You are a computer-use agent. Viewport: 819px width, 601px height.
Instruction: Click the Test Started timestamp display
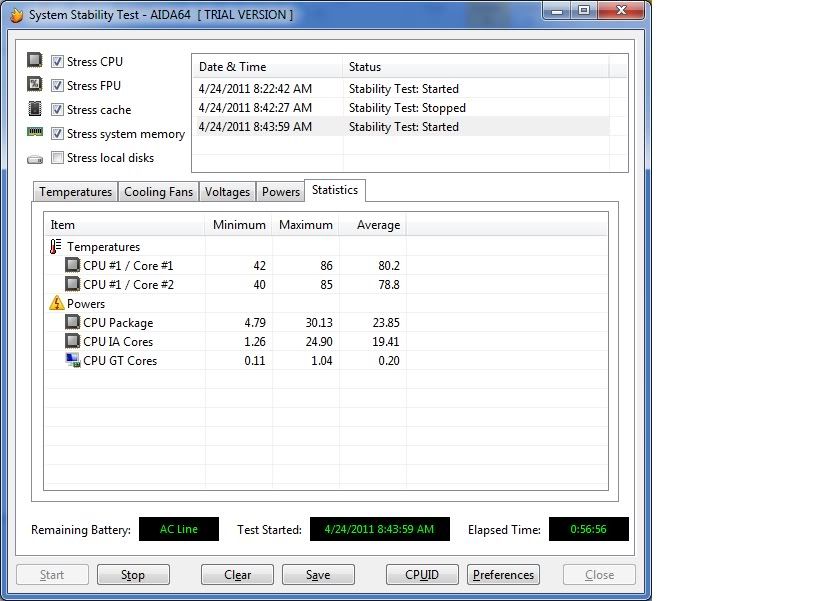(380, 529)
